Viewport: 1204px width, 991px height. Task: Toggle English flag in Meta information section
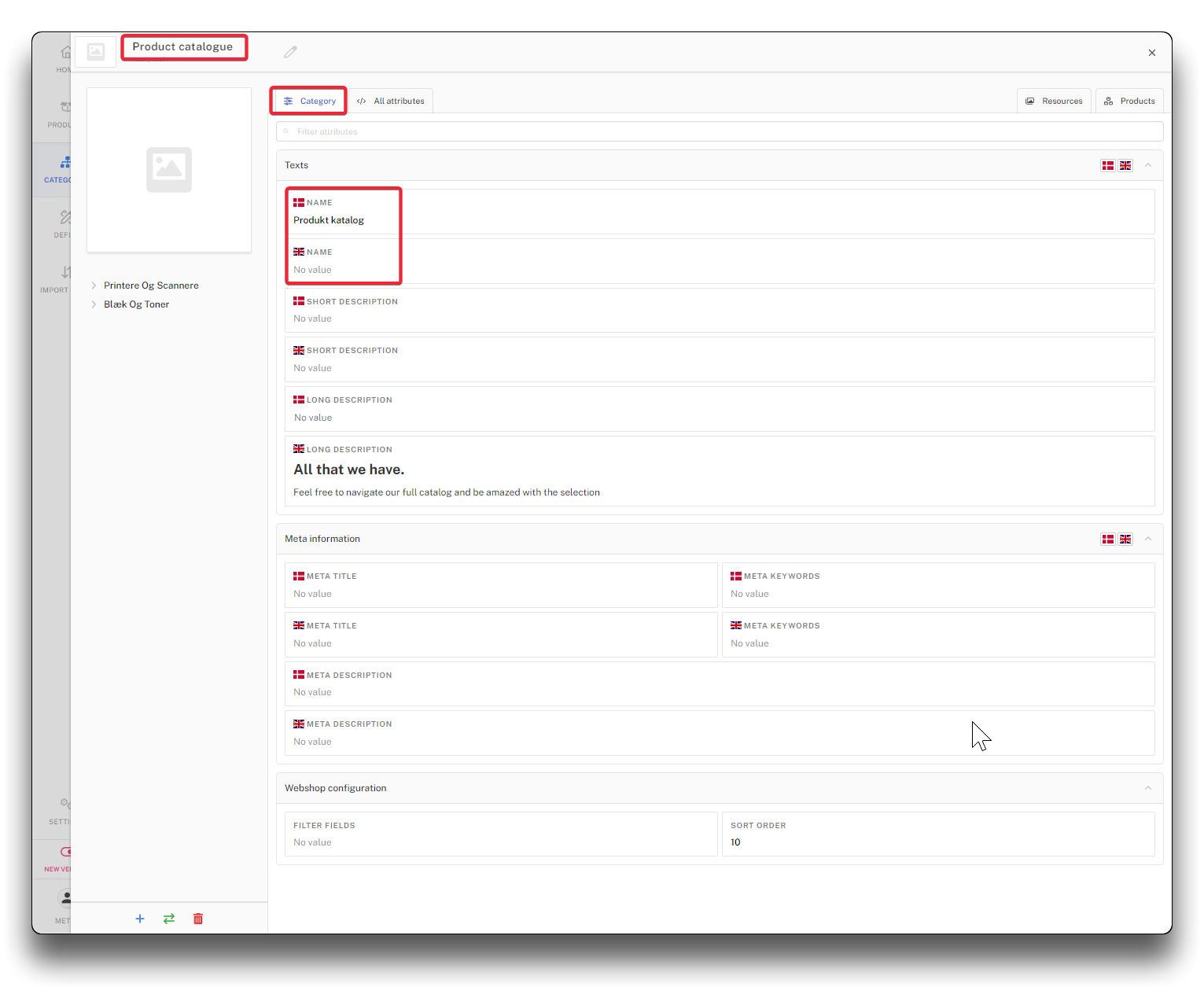pyautogui.click(x=1125, y=540)
